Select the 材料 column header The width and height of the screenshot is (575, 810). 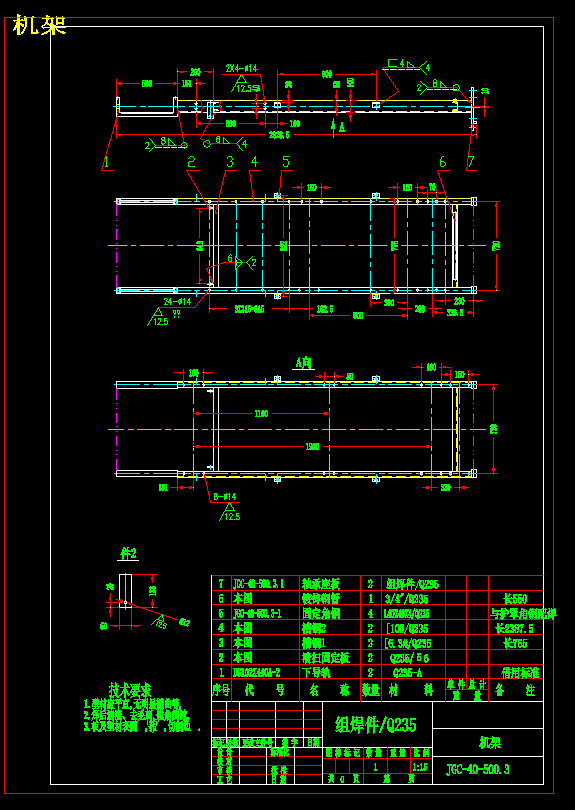(x=412, y=691)
